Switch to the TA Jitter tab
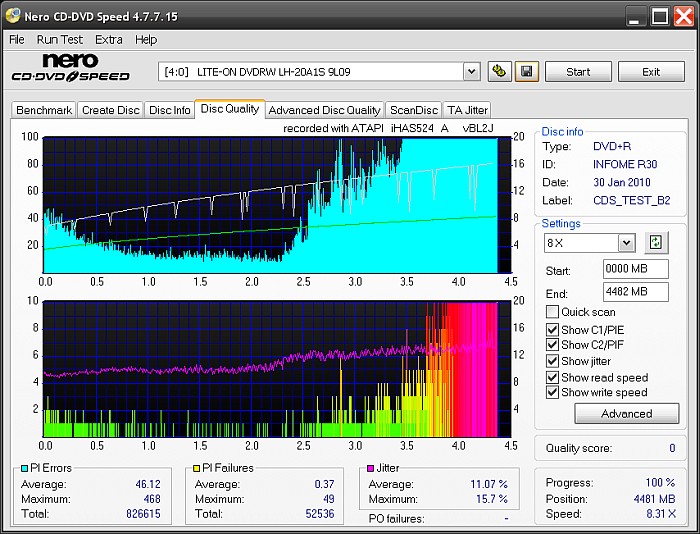The width and height of the screenshot is (700, 534). tap(467, 110)
